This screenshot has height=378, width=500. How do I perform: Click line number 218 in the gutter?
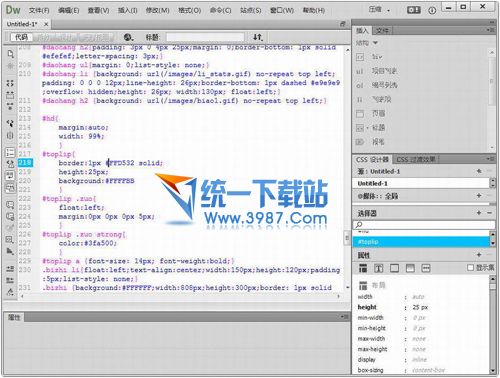click(x=25, y=162)
